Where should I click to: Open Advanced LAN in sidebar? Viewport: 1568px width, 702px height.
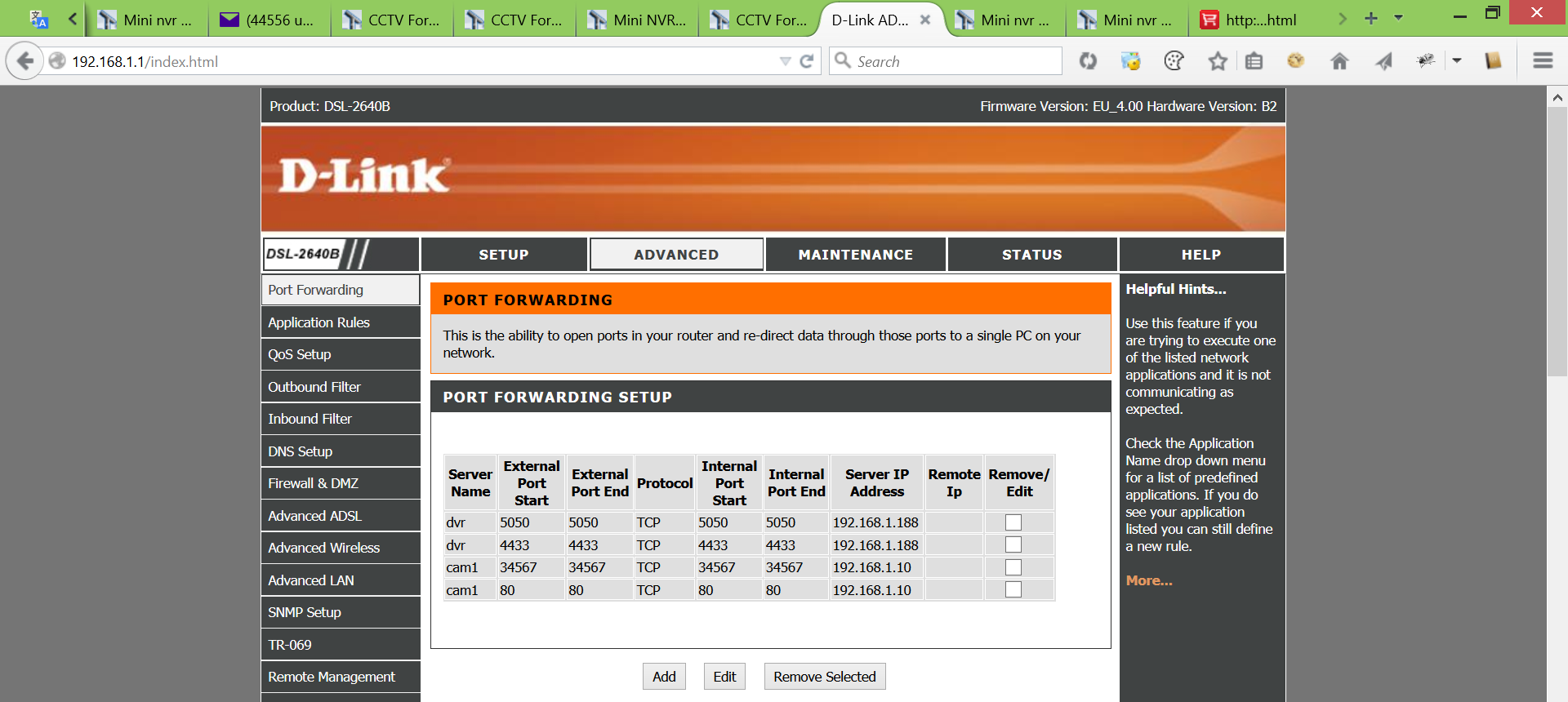point(341,580)
